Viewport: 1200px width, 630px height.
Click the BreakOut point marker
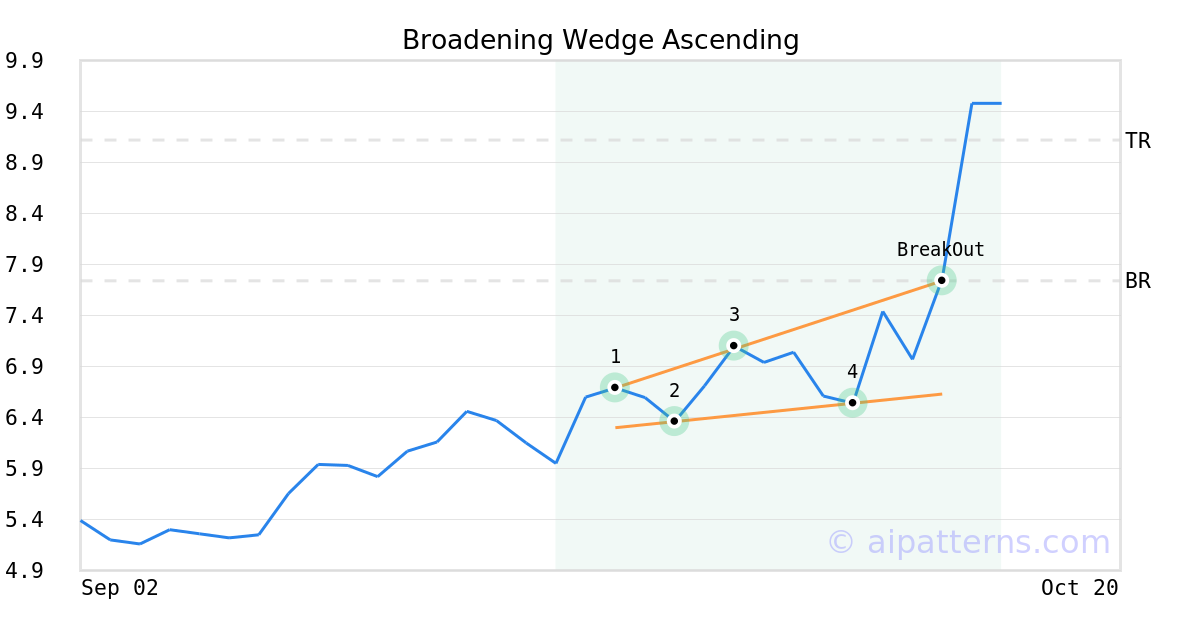[941, 280]
